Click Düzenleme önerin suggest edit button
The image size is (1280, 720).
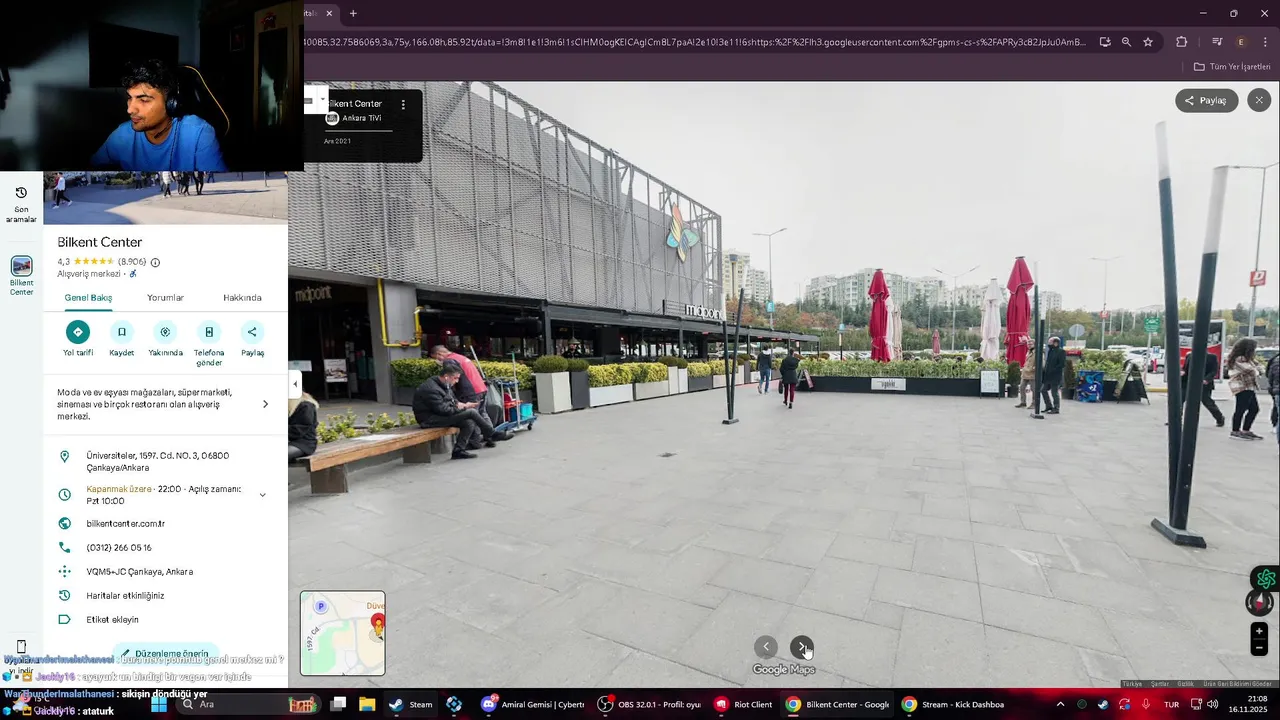[x=165, y=653]
